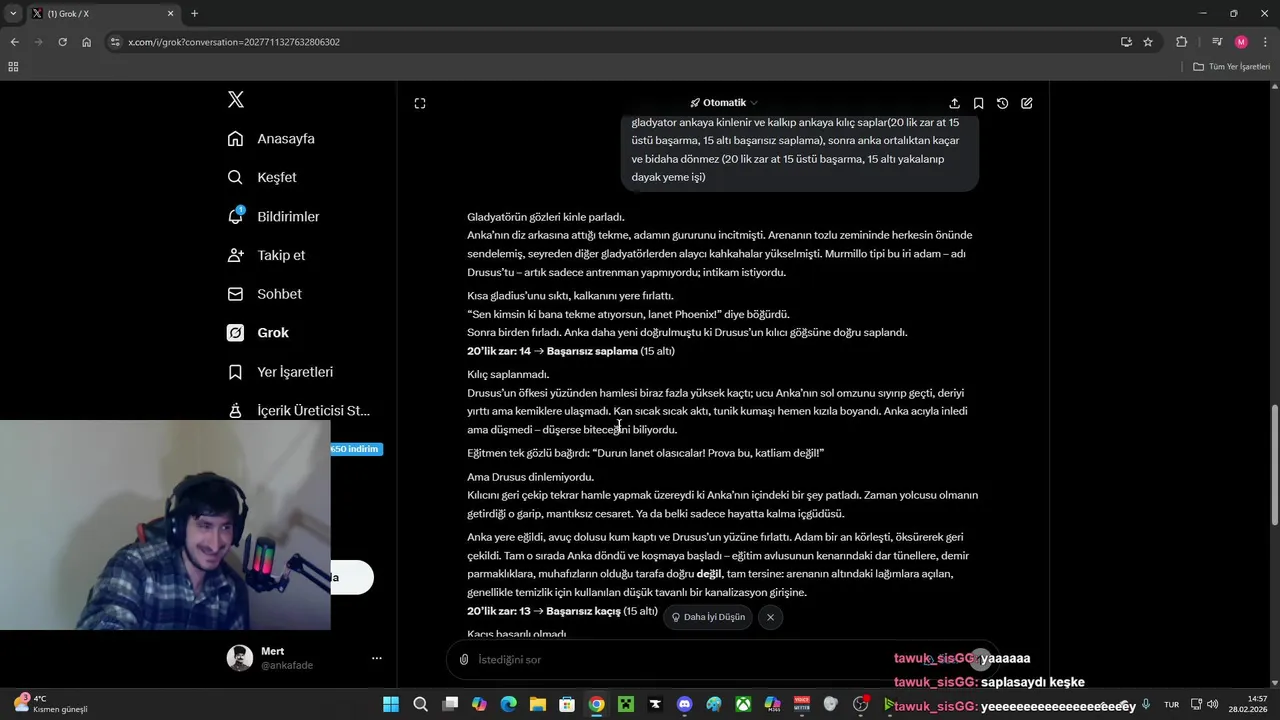The width and height of the screenshot is (1280, 720).
Task: Open File Explorer from taskbar
Action: coord(537,704)
